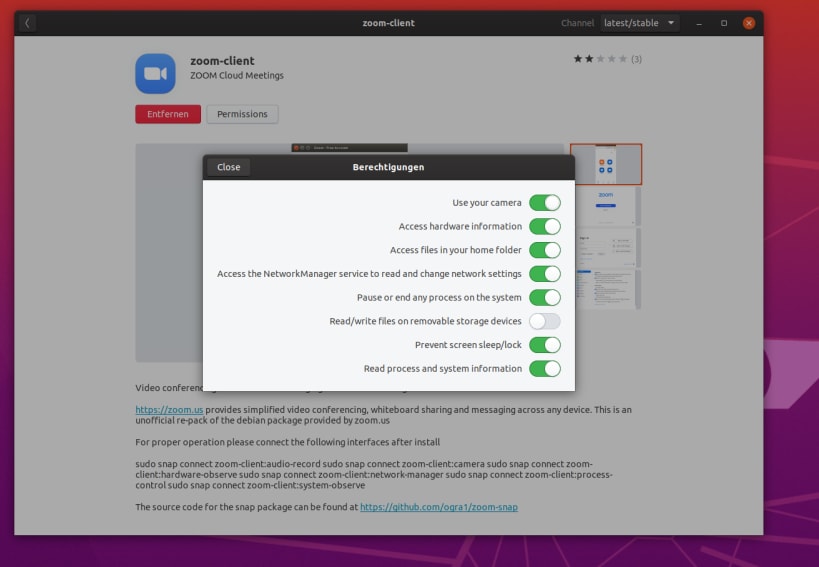Image resolution: width=819 pixels, height=567 pixels.
Task: Select the third sign-in screenshot thumbnail
Action: (606, 247)
